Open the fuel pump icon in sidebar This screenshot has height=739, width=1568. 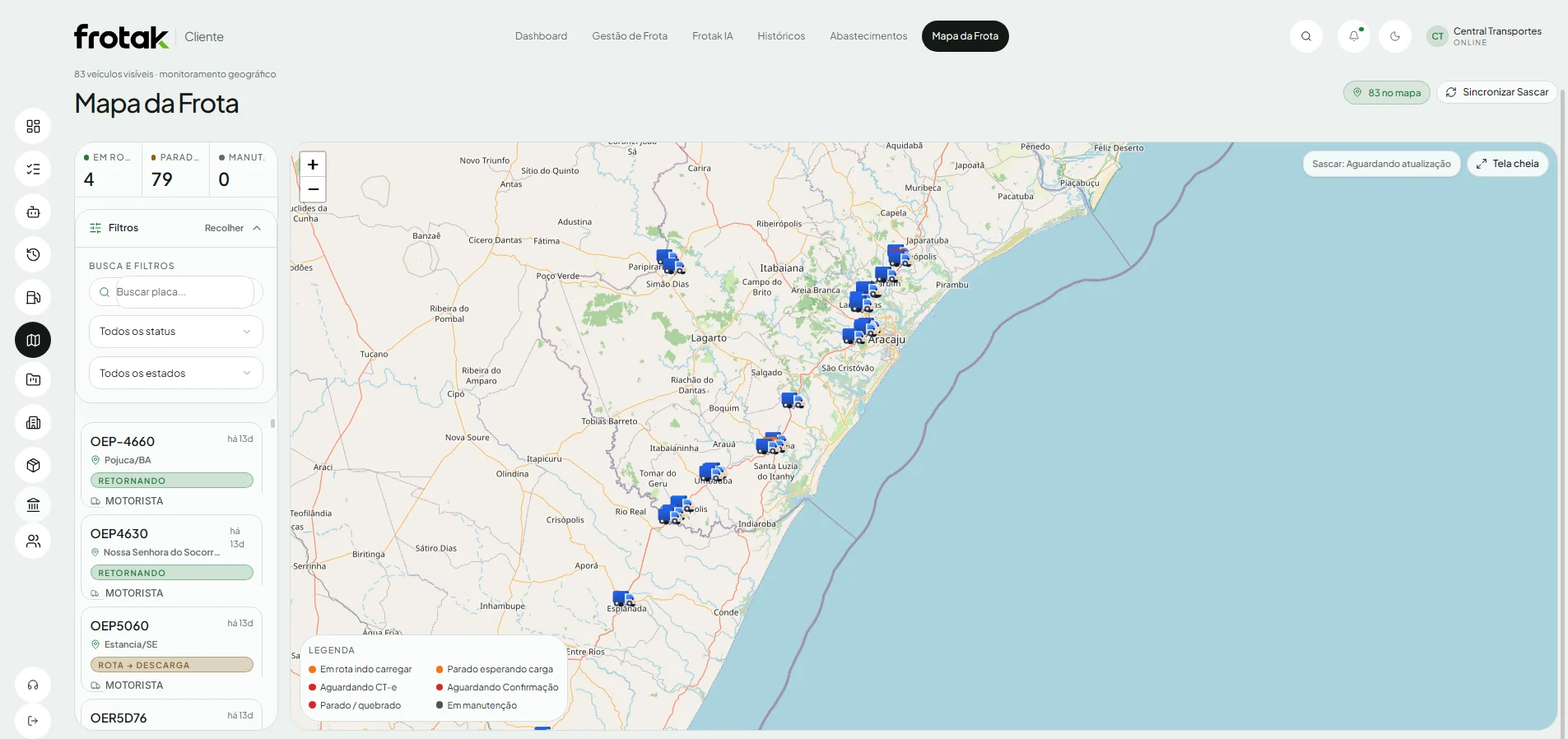pos(33,298)
